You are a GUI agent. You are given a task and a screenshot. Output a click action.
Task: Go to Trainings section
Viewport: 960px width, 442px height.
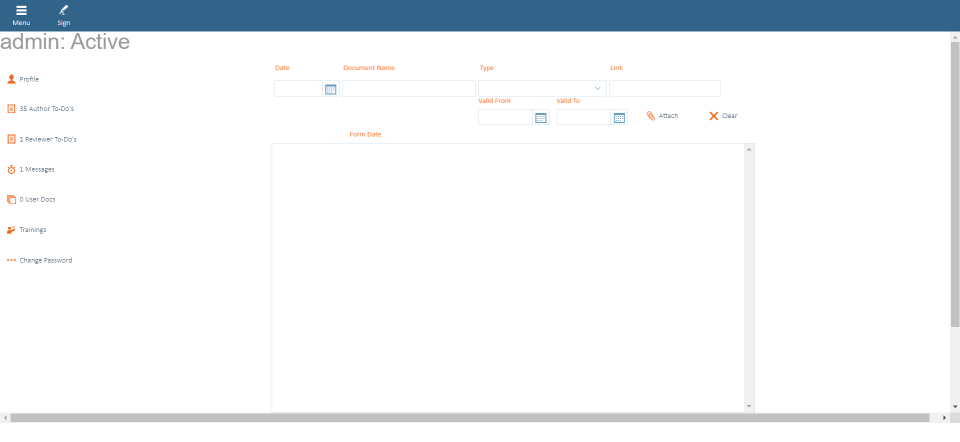32,229
